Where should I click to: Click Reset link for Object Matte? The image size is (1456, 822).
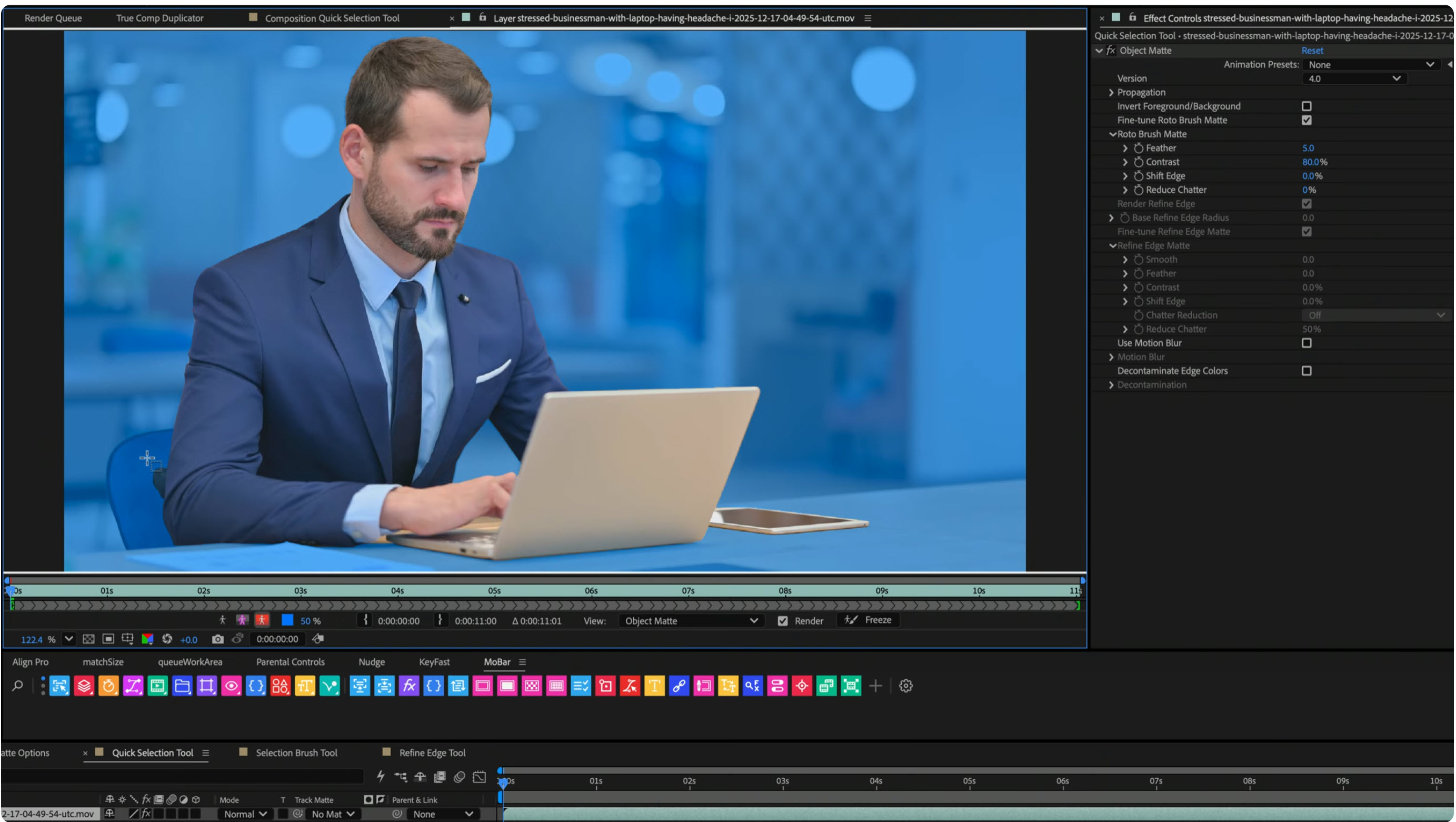tap(1312, 51)
